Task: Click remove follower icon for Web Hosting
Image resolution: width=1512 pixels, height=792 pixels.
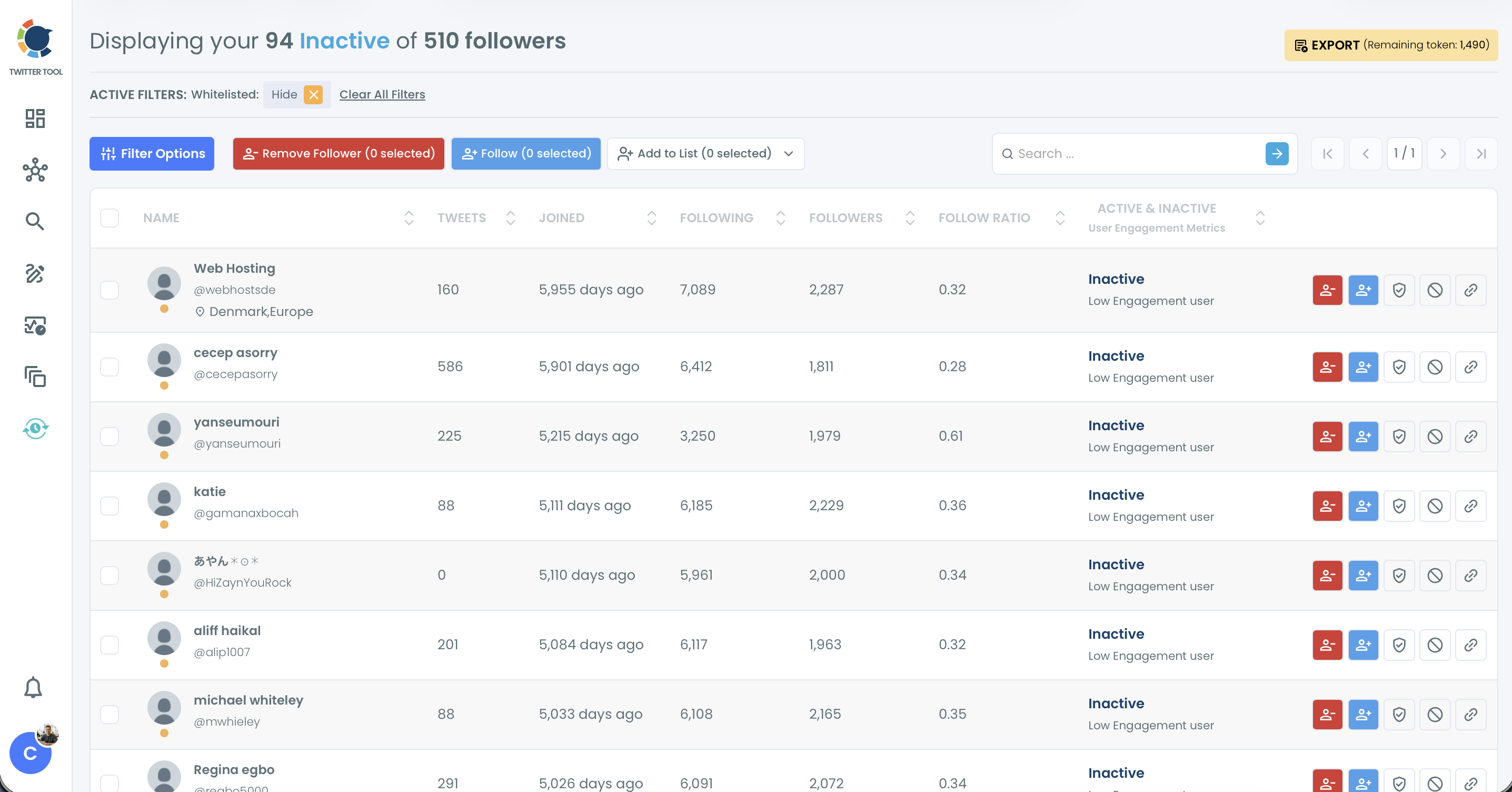Action: 1327,290
